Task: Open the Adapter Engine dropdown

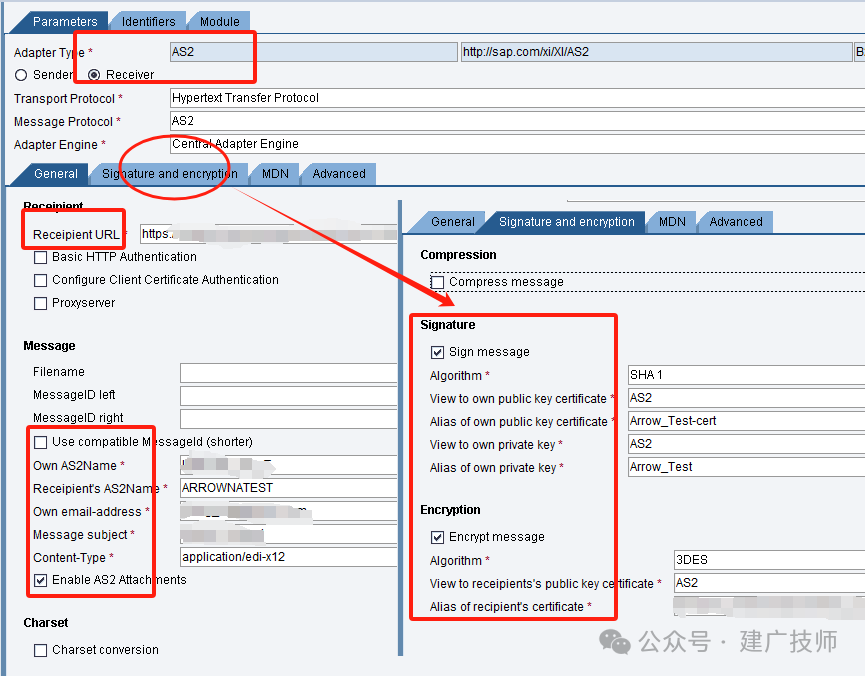Action: (x=517, y=144)
